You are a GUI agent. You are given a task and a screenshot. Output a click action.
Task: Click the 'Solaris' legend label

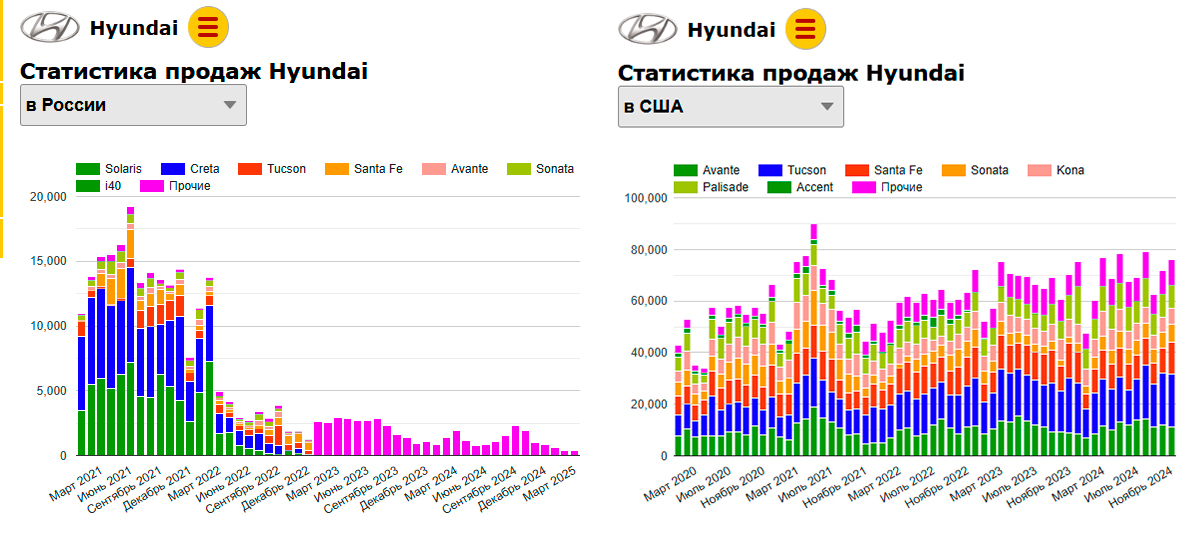pyautogui.click(x=125, y=169)
